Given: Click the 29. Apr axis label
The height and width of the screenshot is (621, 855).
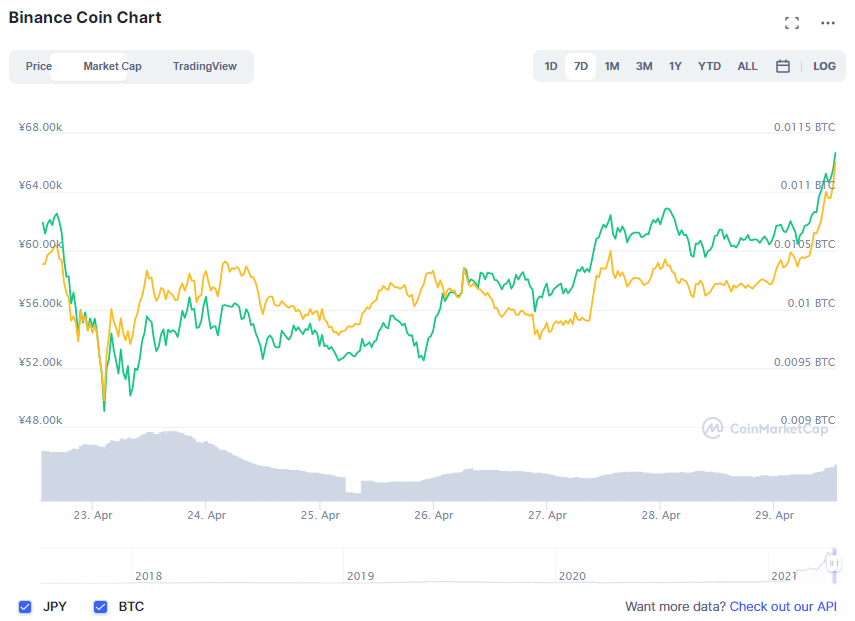Looking at the screenshot, I should pyautogui.click(x=774, y=515).
